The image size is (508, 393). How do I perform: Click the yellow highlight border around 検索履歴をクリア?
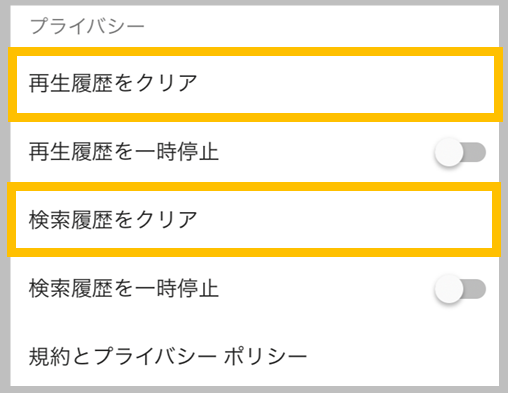pos(254,187)
